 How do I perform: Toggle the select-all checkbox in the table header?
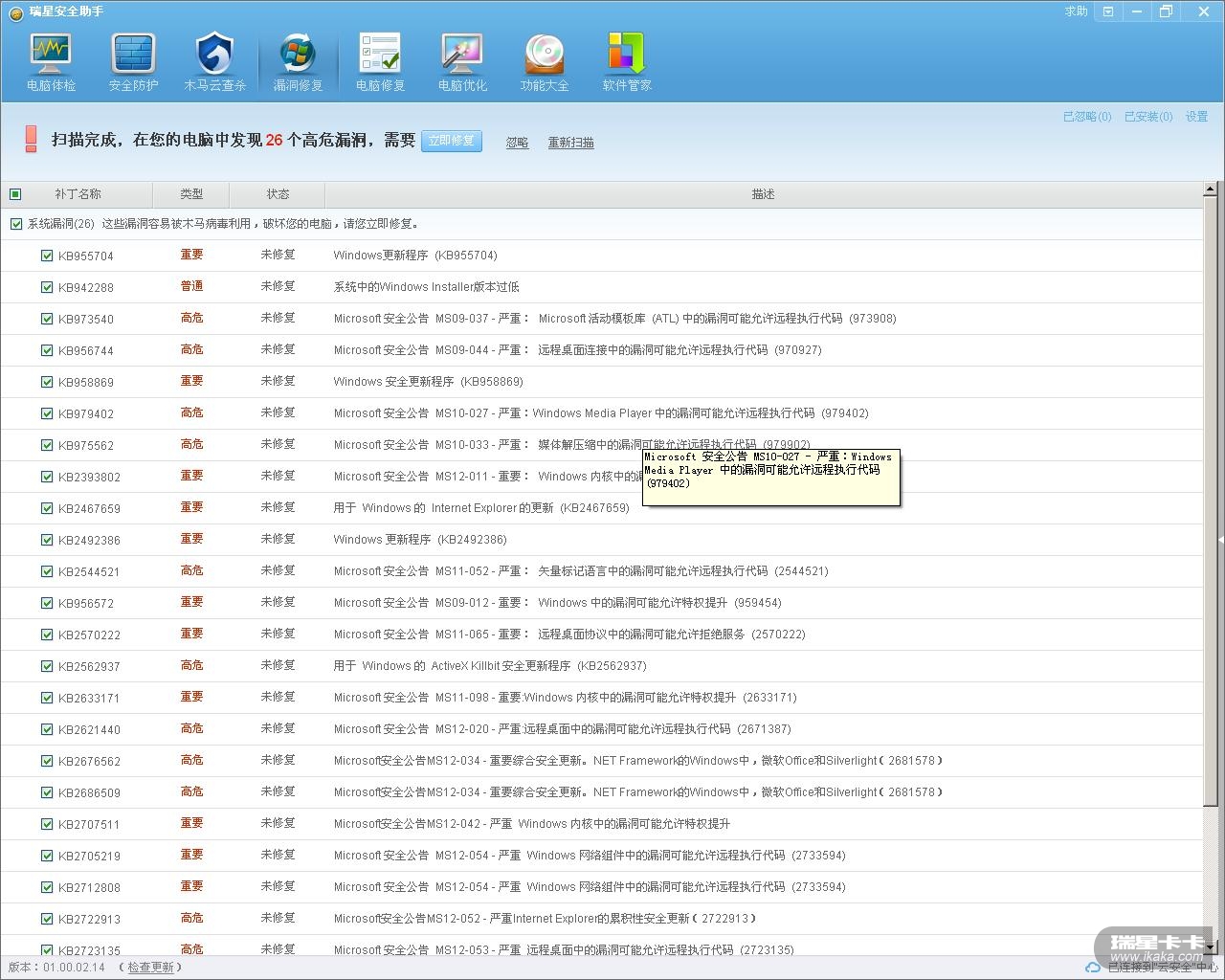coord(15,194)
